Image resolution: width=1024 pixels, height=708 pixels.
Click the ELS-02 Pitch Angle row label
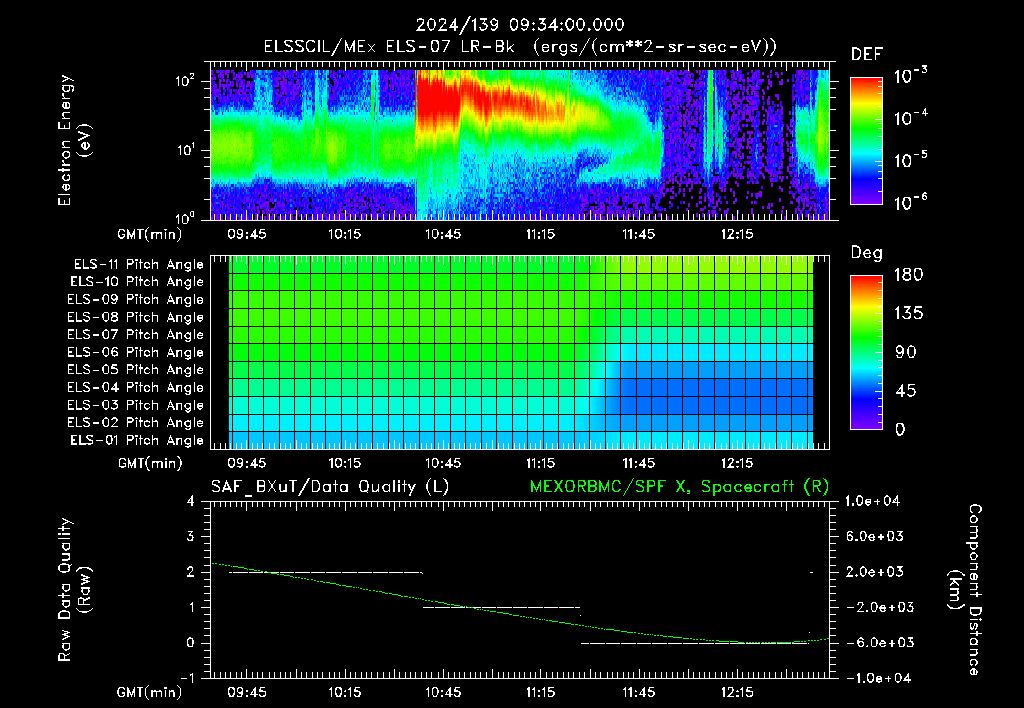(136, 423)
